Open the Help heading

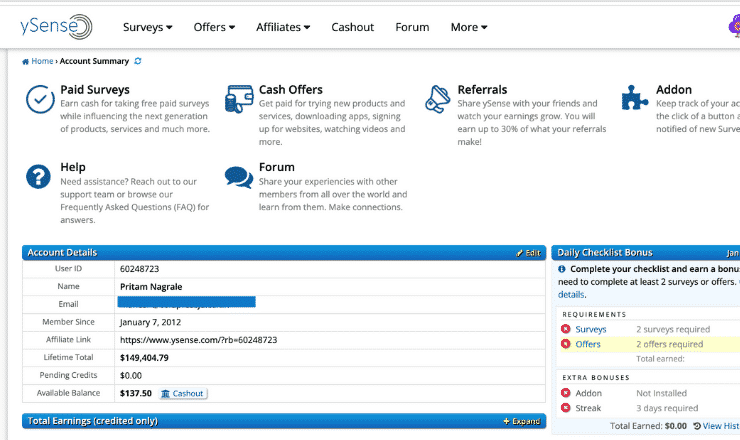73,167
